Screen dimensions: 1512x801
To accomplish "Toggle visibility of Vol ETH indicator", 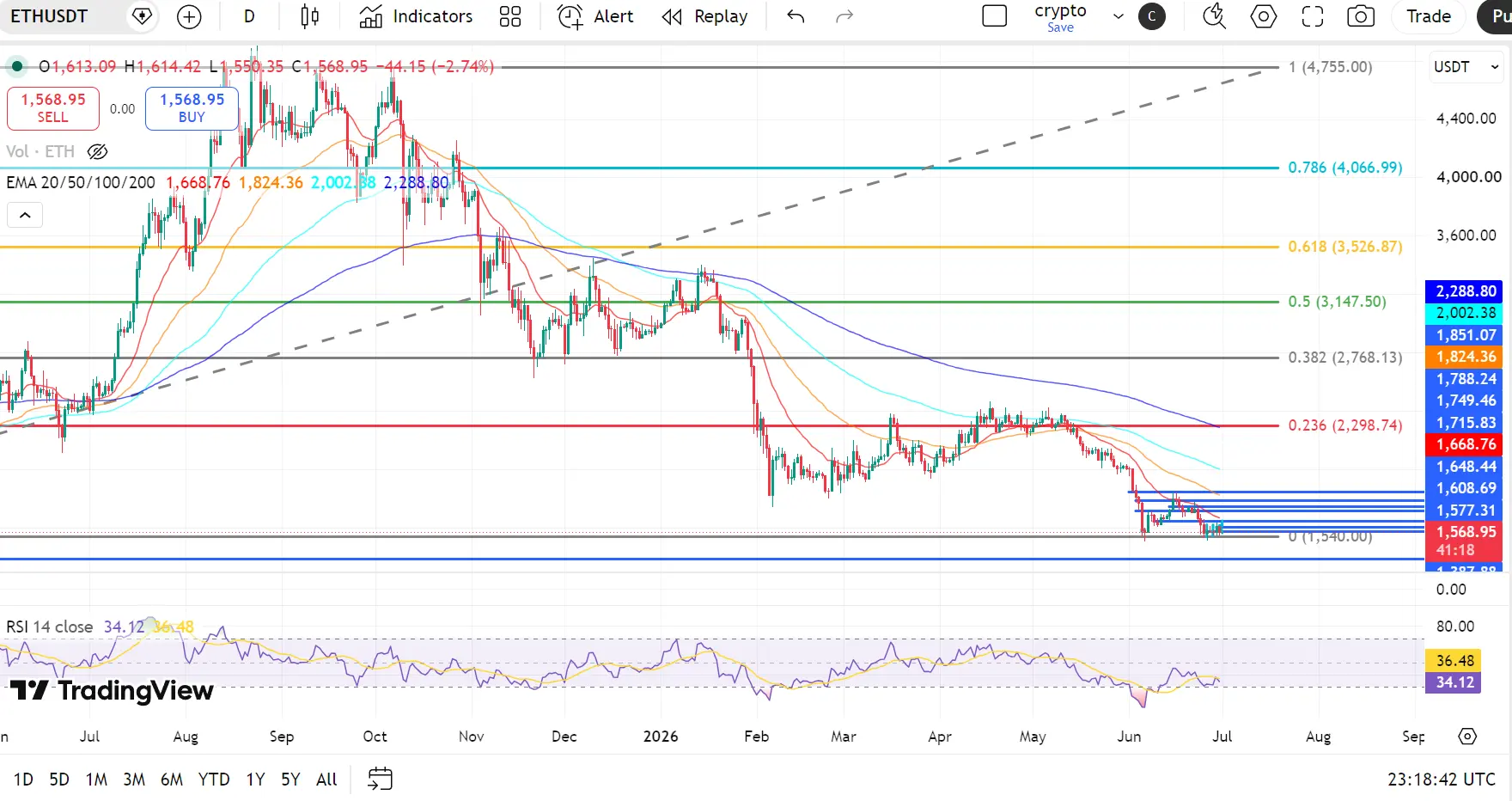I will click(x=98, y=152).
